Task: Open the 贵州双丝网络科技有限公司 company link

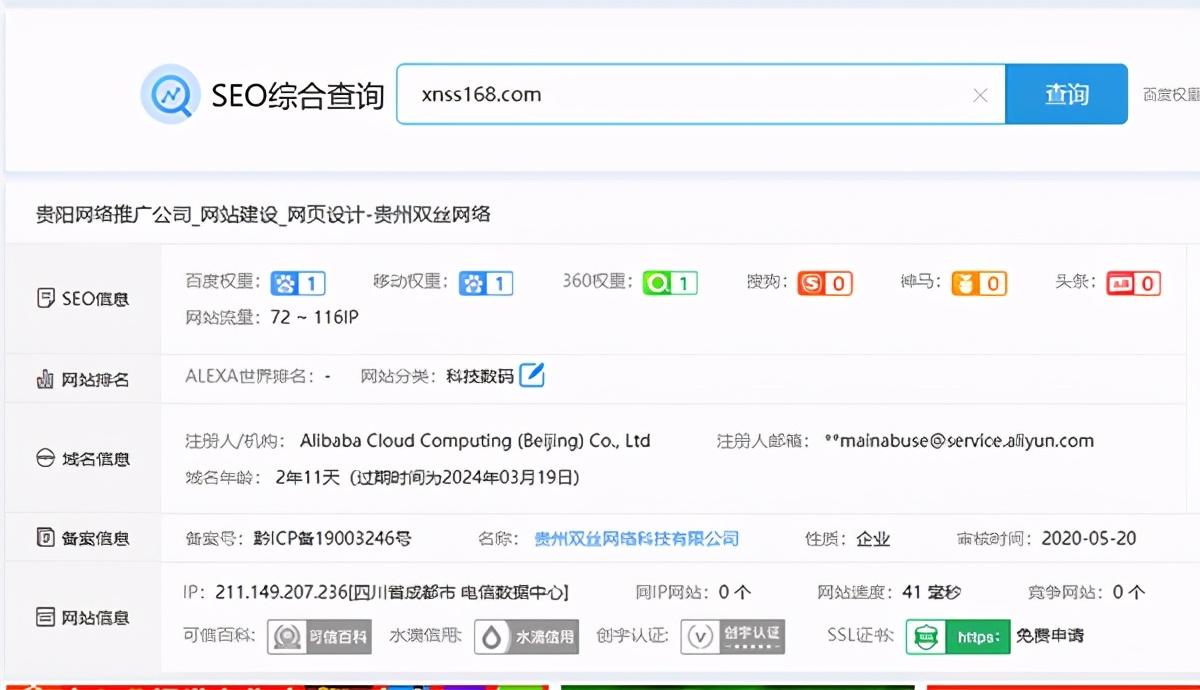Action: (637, 538)
